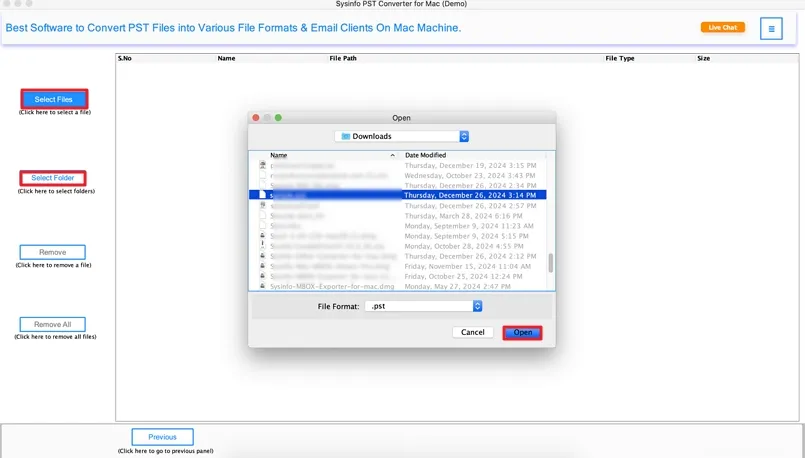Click the sort arrow in the Name column header
The width and height of the screenshot is (805, 458).
[393, 155]
